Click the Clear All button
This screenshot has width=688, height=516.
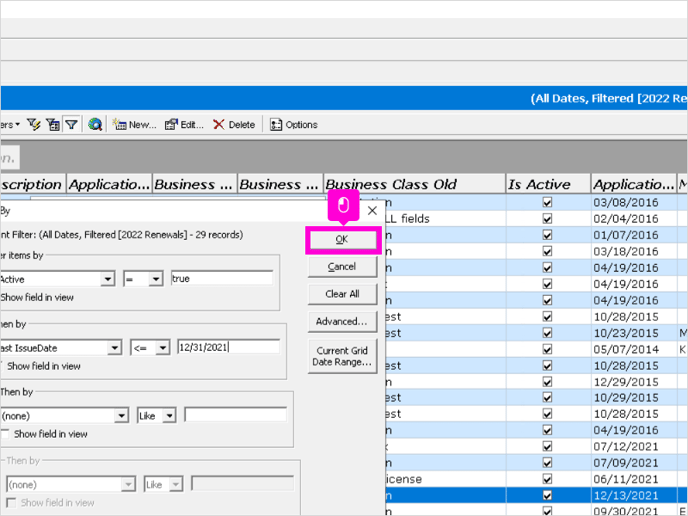[x=342, y=294]
